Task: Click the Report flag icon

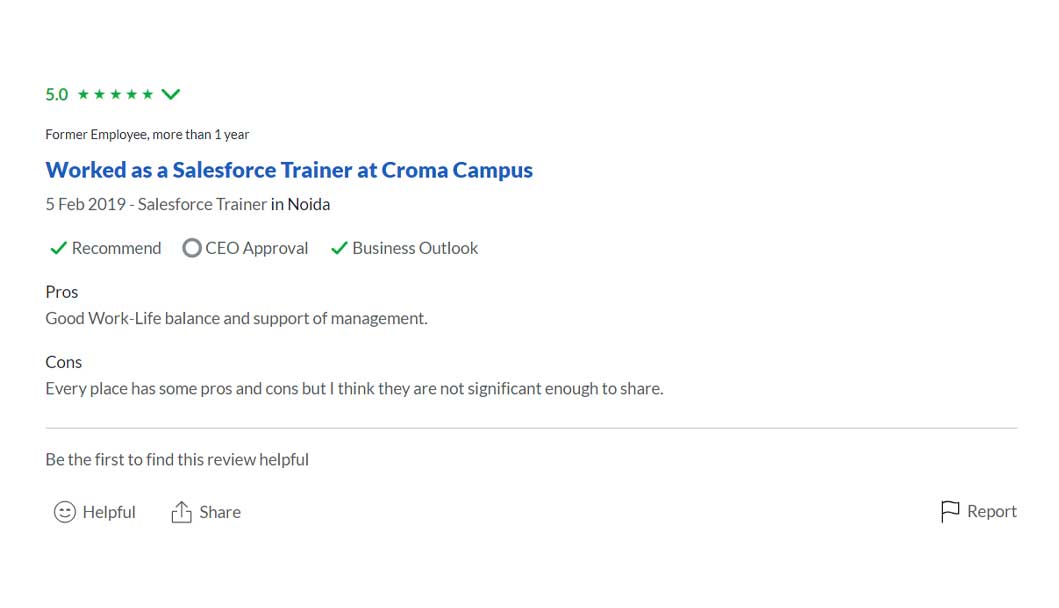Action: pos(950,512)
